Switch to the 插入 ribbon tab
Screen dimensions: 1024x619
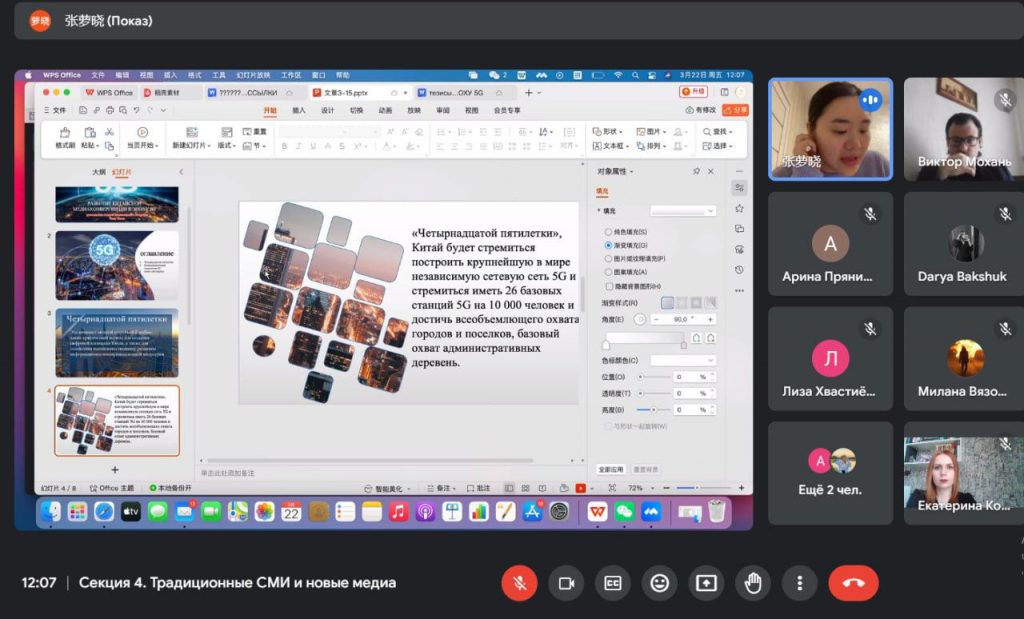[x=298, y=111]
